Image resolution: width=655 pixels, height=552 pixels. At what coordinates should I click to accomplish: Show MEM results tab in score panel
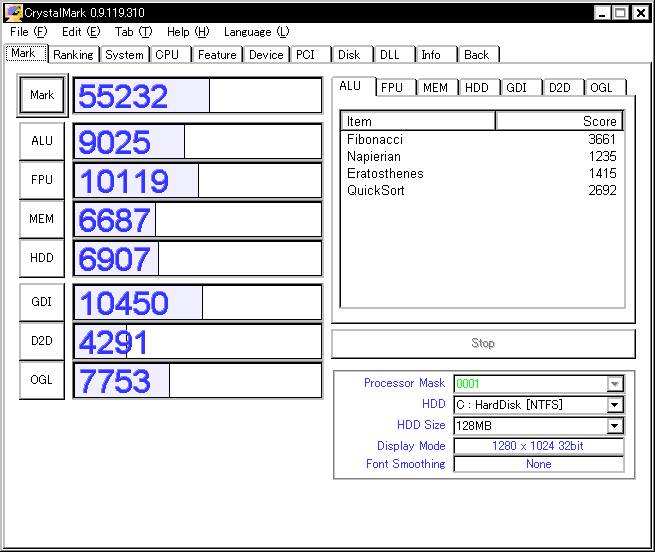coord(438,88)
